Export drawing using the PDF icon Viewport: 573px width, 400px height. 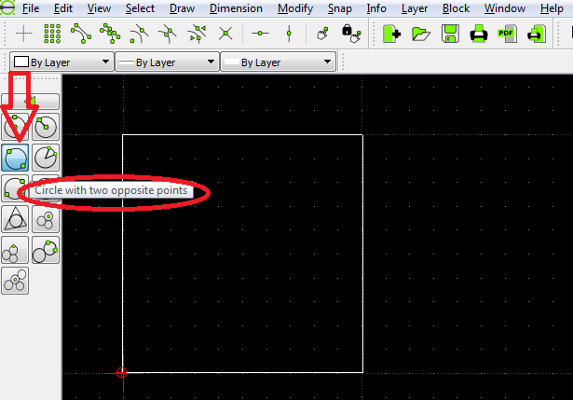(x=507, y=34)
